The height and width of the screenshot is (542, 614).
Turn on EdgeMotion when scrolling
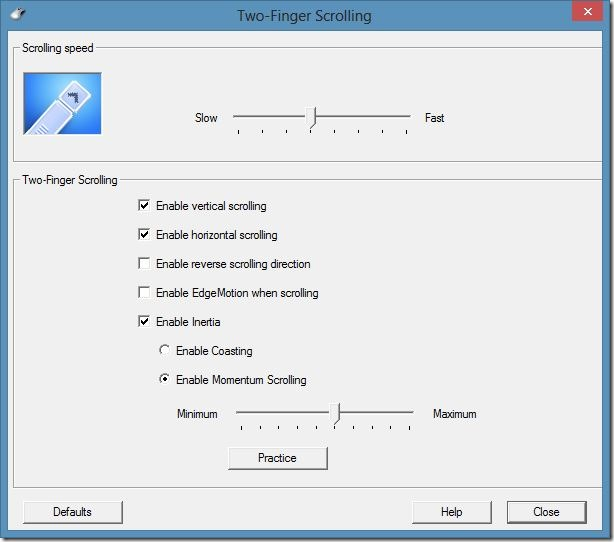tap(145, 293)
